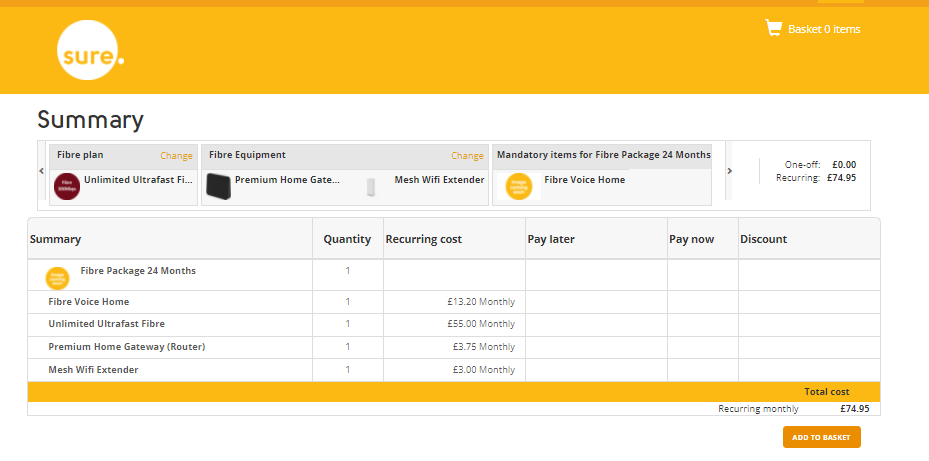The width and height of the screenshot is (929, 461).
Task: Open the Basket 0 items link
Action: point(823,29)
